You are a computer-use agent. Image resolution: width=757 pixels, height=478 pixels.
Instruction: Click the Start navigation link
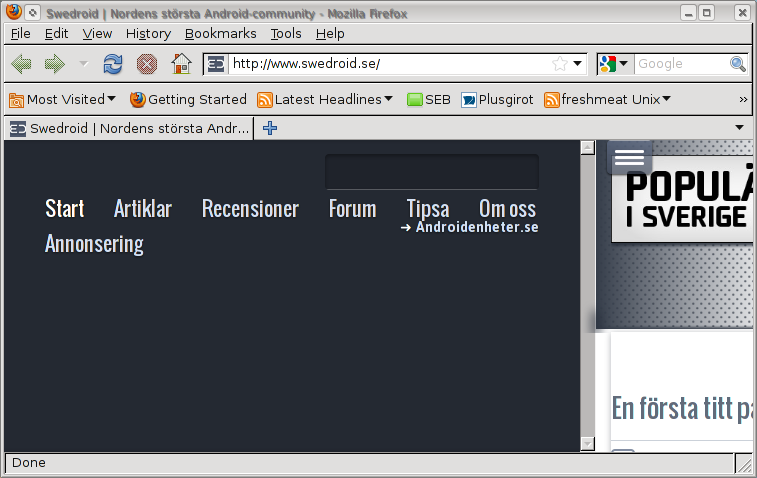pyautogui.click(x=65, y=209)
